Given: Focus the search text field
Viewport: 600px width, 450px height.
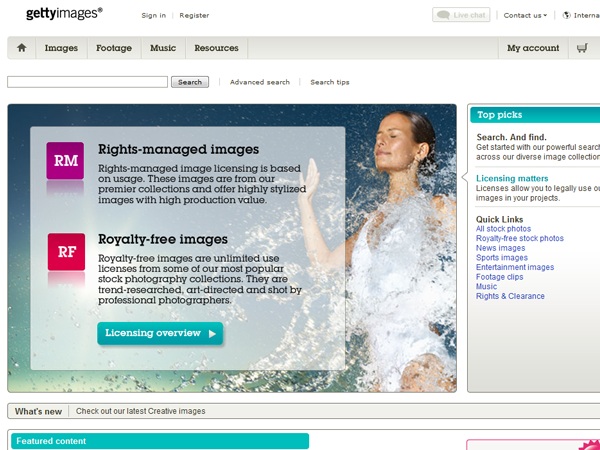Looking at the screenshot, I should pyautogui.click(x=87, y=82).
